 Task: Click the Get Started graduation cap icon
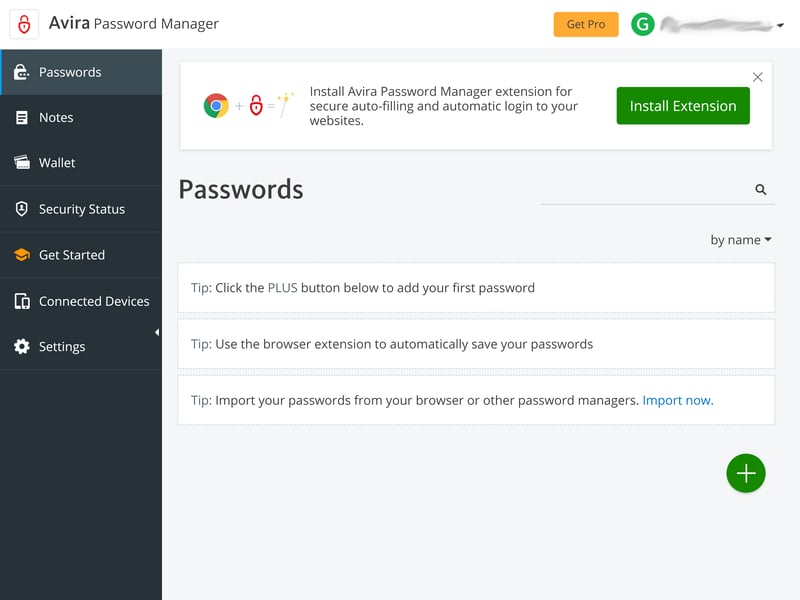(21, 255)
